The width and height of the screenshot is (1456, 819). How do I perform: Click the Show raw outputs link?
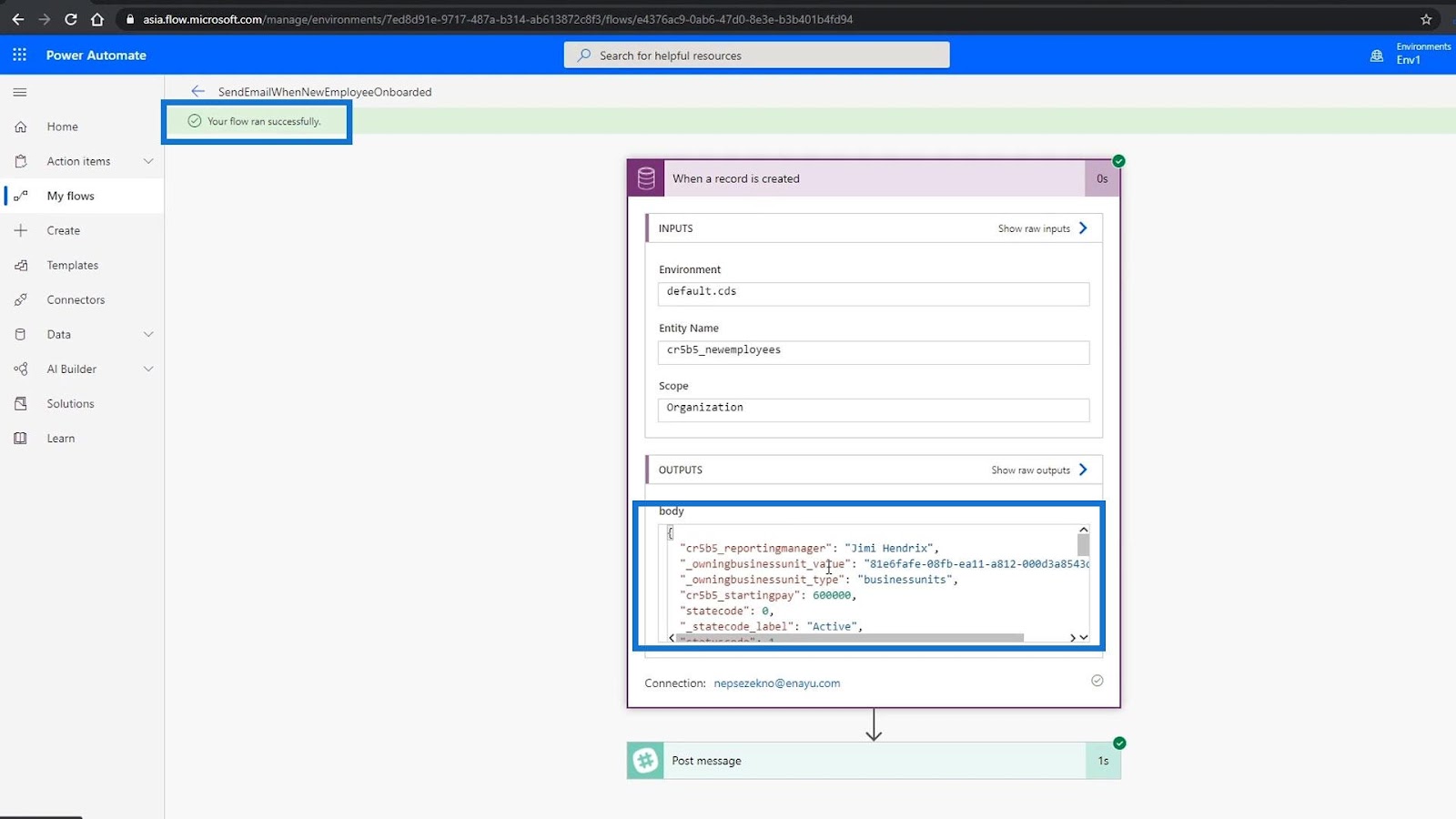(1030, 470)
